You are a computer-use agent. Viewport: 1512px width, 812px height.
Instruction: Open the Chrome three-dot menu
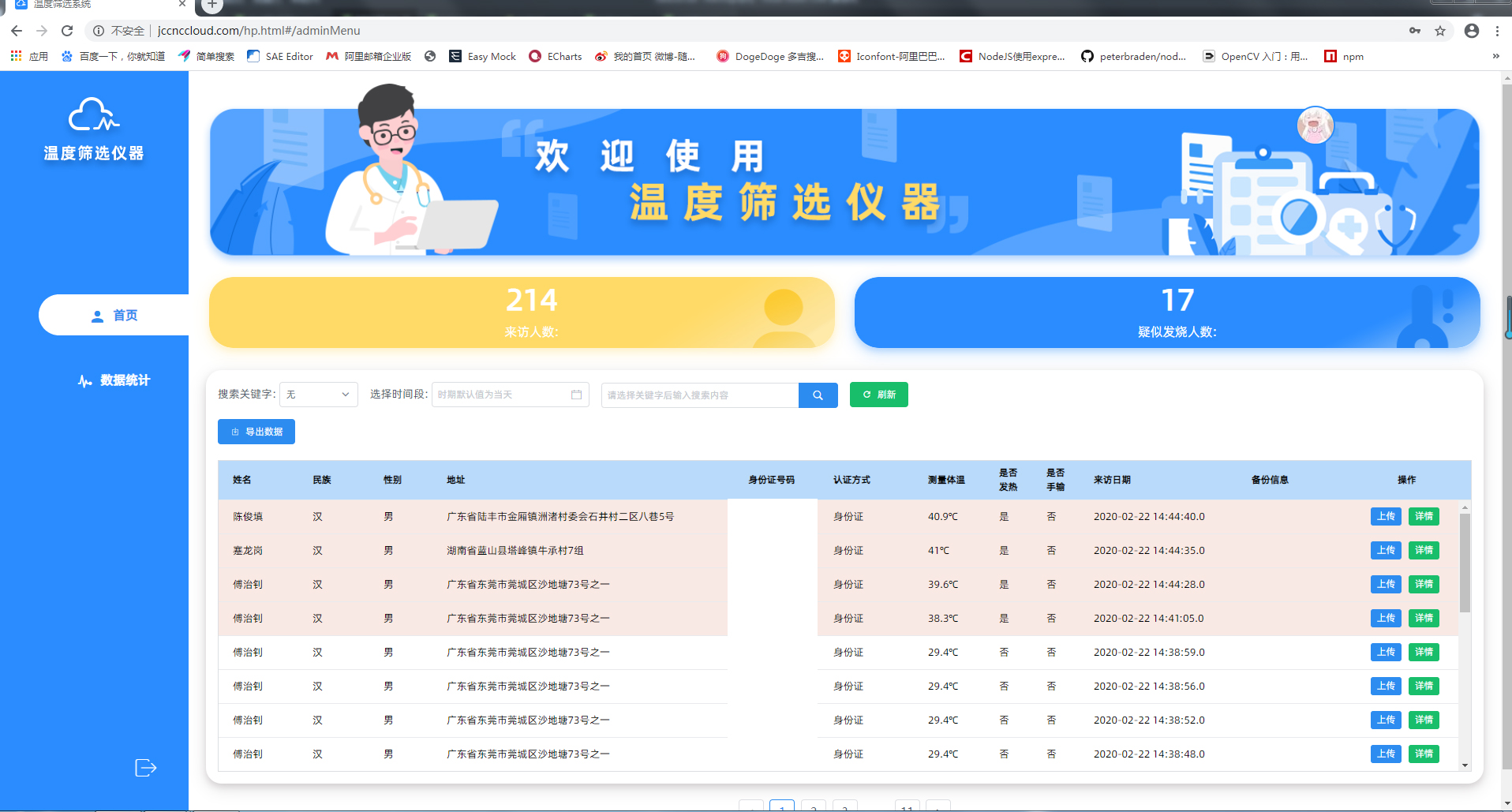pos(1497,31)
